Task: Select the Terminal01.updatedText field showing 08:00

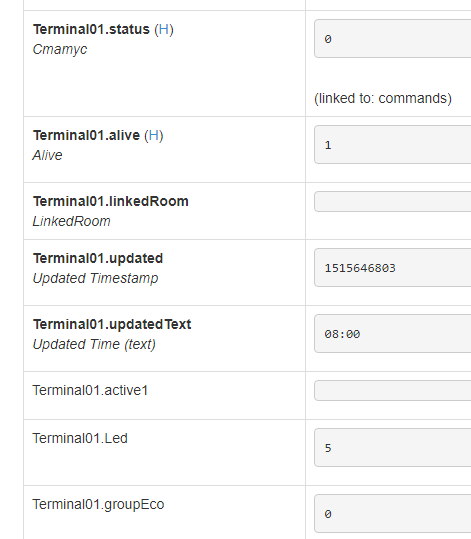Action: point(393,333)
